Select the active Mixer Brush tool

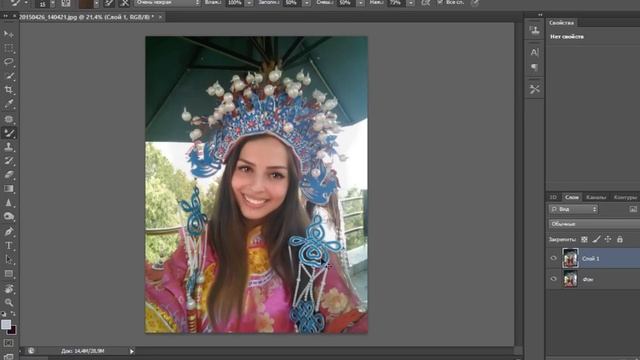click(x=9, y=133)
